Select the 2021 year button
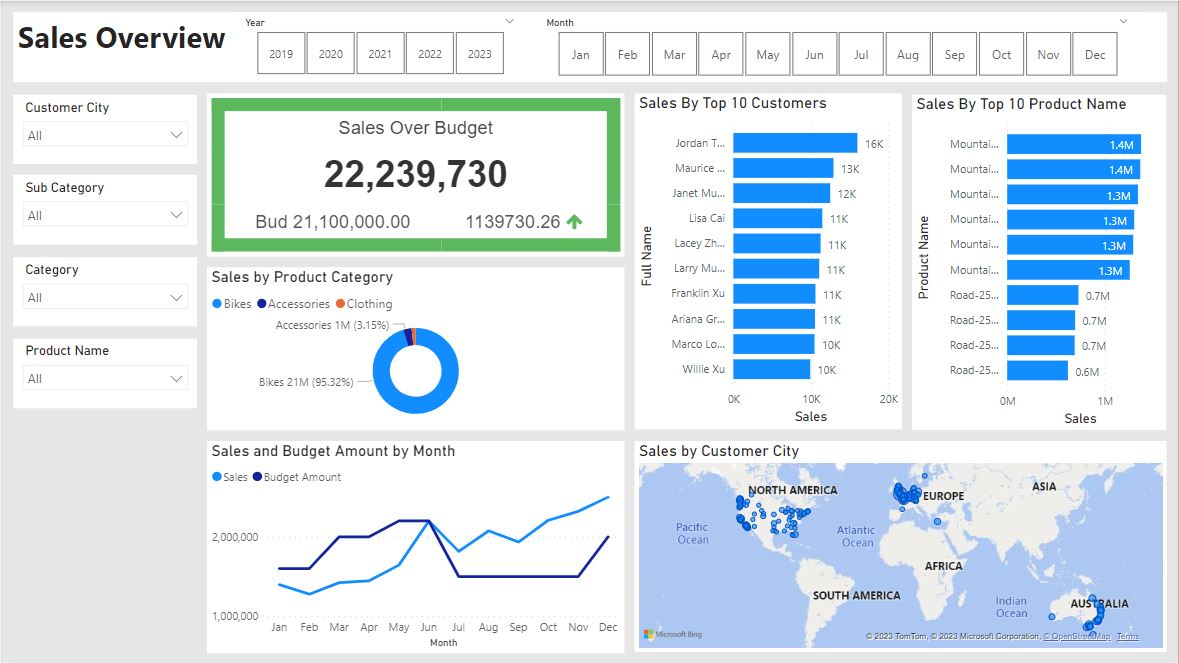This screenshot has height=663, width=1179. click(380, 54)
